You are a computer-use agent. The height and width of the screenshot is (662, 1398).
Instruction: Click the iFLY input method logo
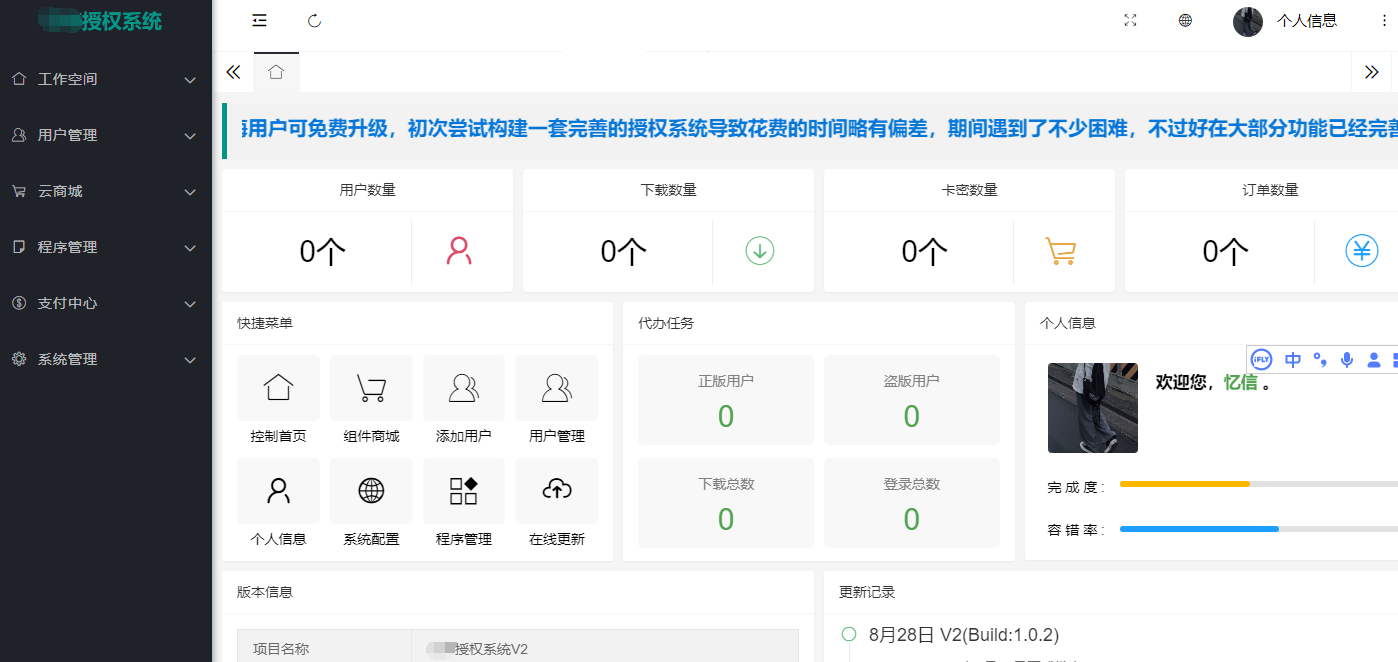pyautogui.click(x=1262, y=360)
